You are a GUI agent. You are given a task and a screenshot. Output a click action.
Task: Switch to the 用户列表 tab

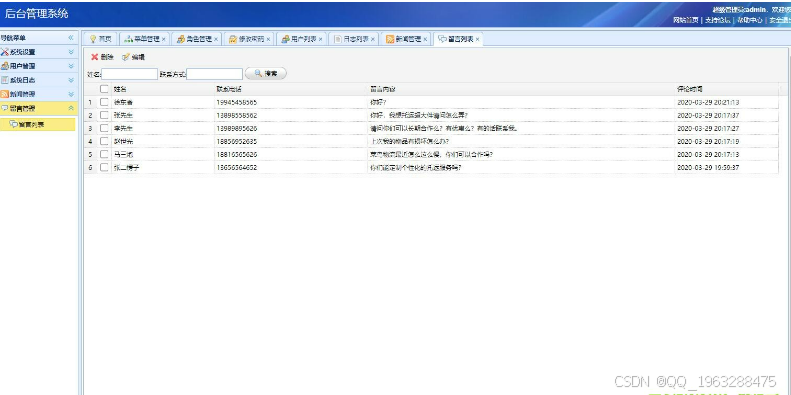[x=301, y=39]
